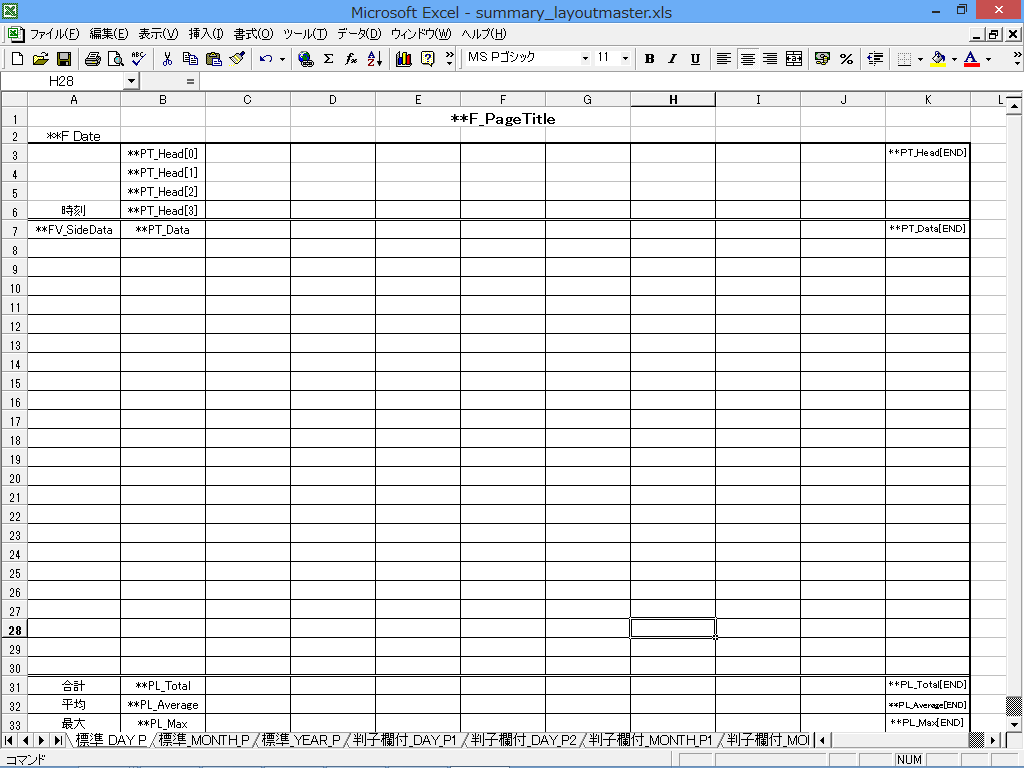This screenshot has height=768, width=1024.
Task: Click the AutoSum sigma icon
Action: coord(328,59)
